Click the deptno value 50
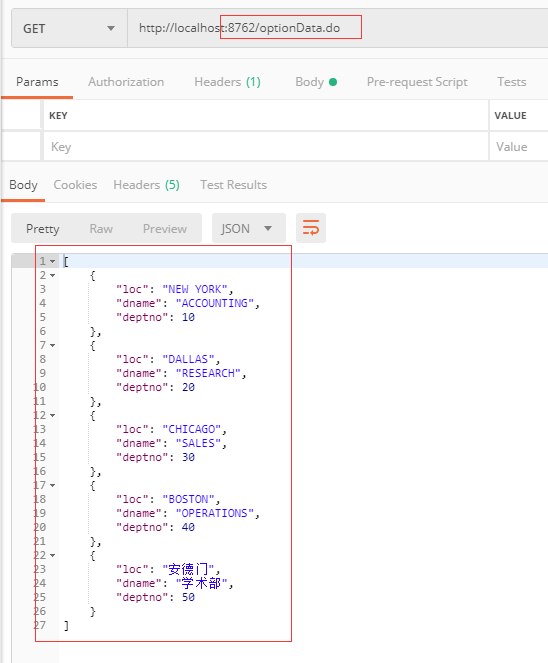 [188, 597]
